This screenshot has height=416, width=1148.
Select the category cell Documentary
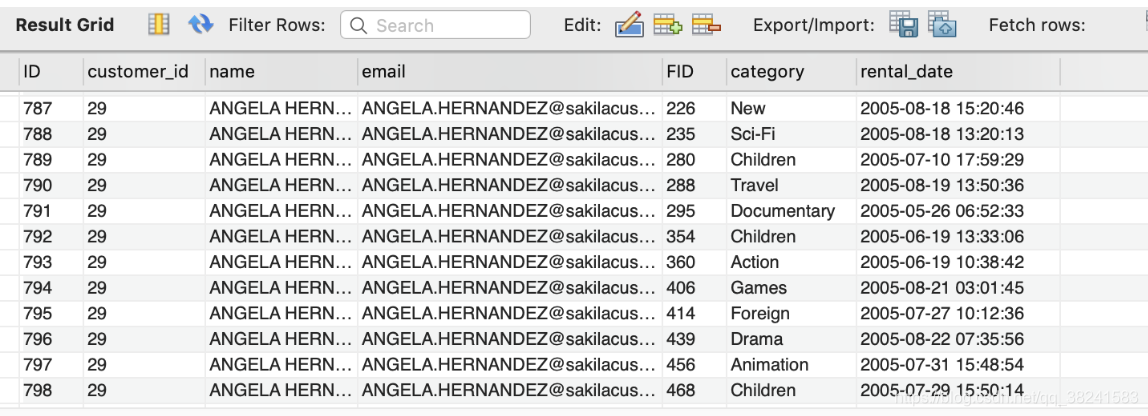click(x=791, y=211)
